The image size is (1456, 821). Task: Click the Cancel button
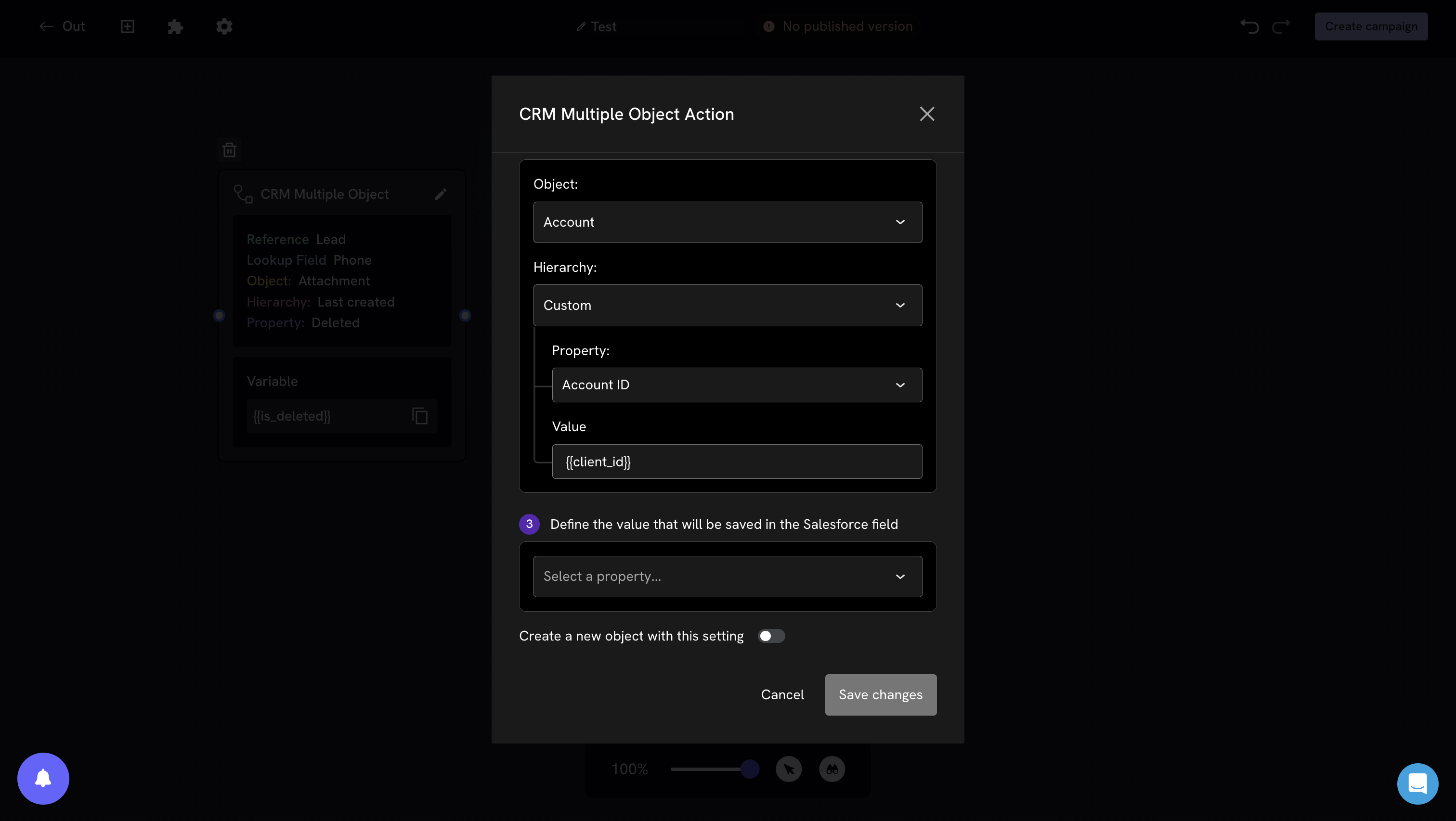pos(782,694)
